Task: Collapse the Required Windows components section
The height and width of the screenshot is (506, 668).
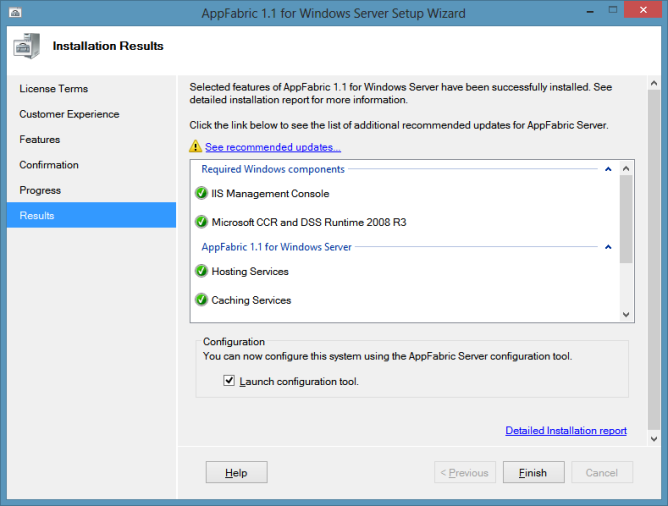Action: click(607, 170)
